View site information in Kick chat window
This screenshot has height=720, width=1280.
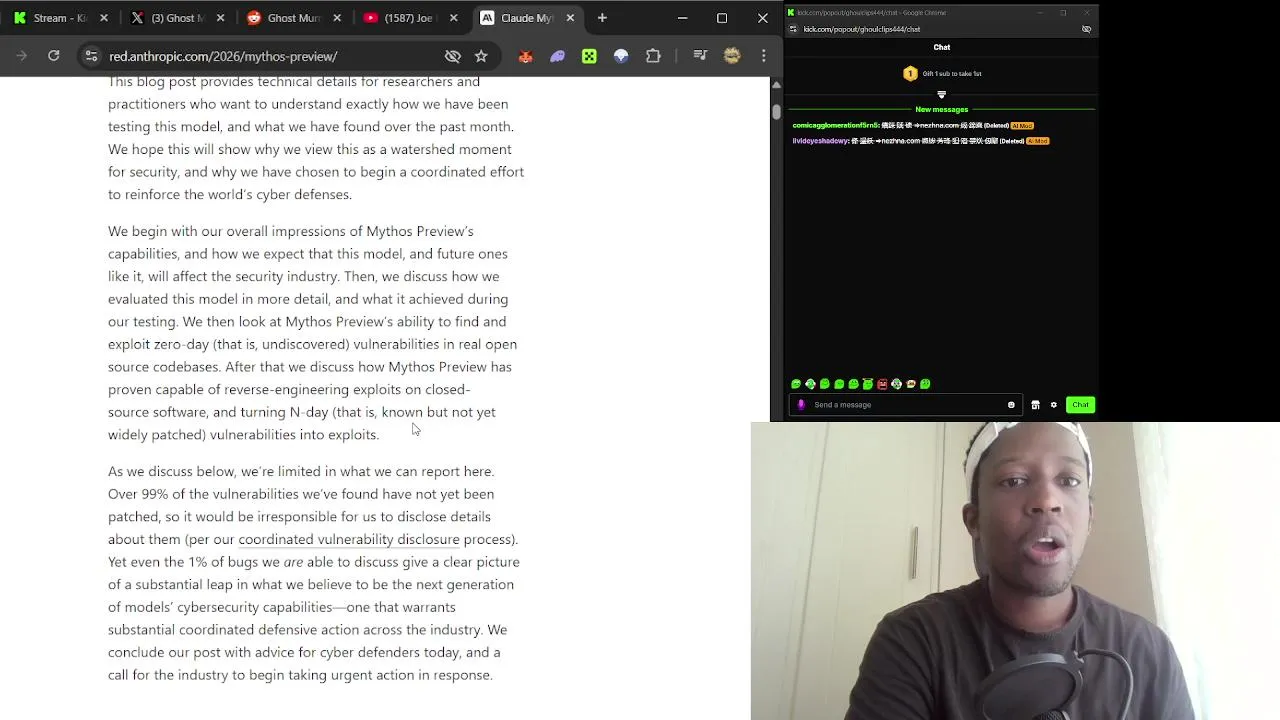click(793, 29)
